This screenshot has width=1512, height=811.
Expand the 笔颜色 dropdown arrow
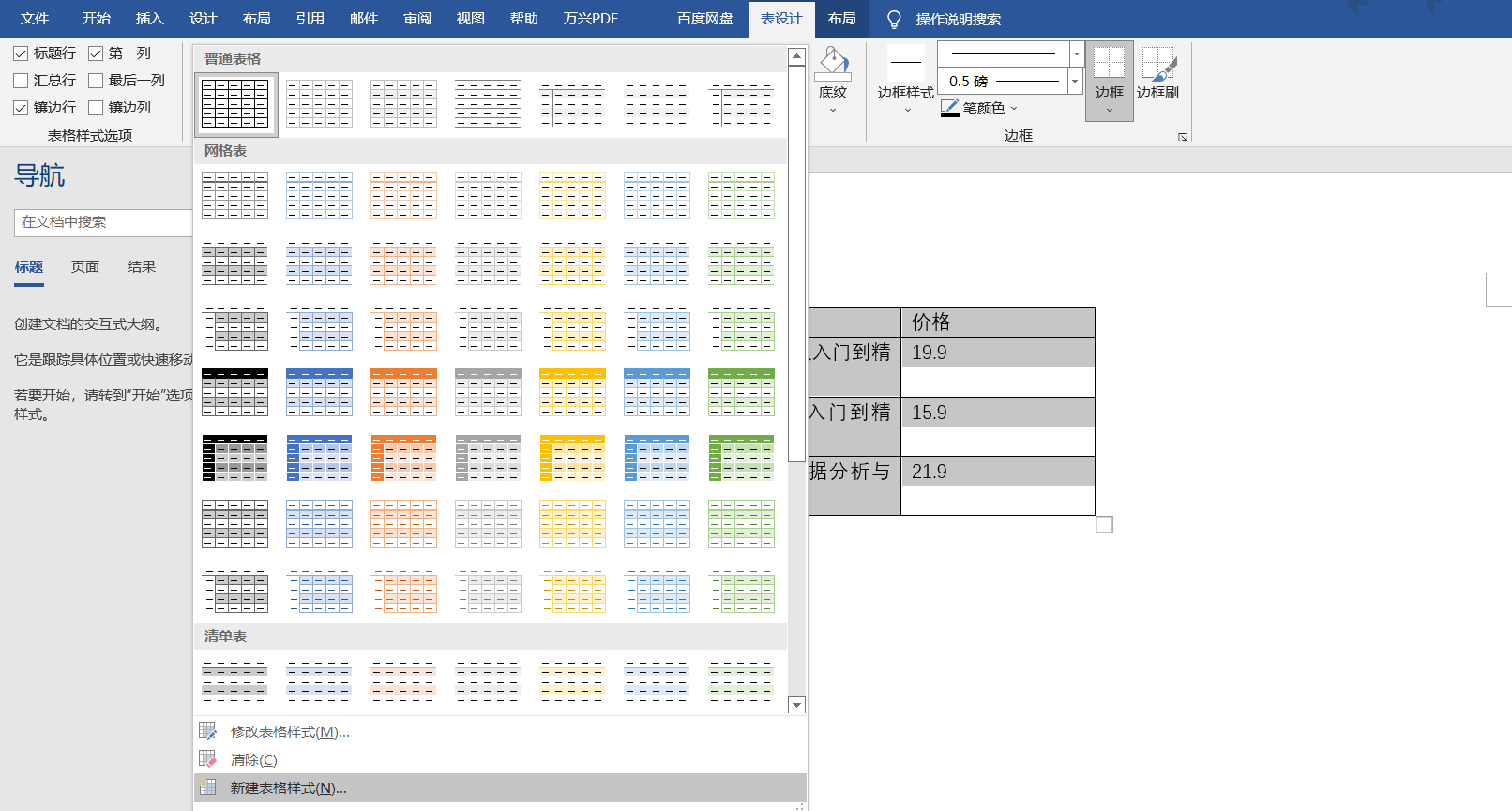(x=1014, y=109)
